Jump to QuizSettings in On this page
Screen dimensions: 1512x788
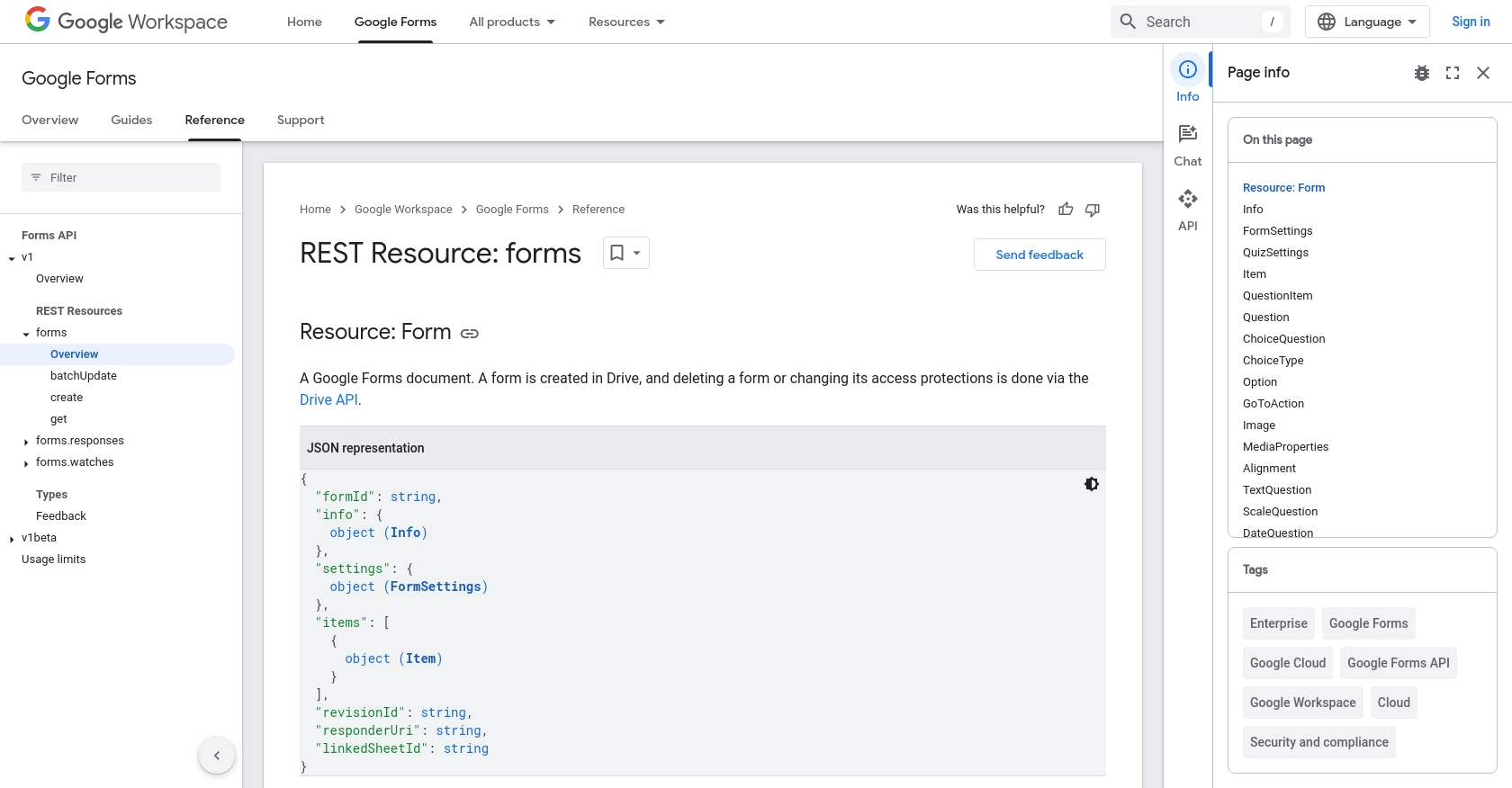click(1275, 253)
